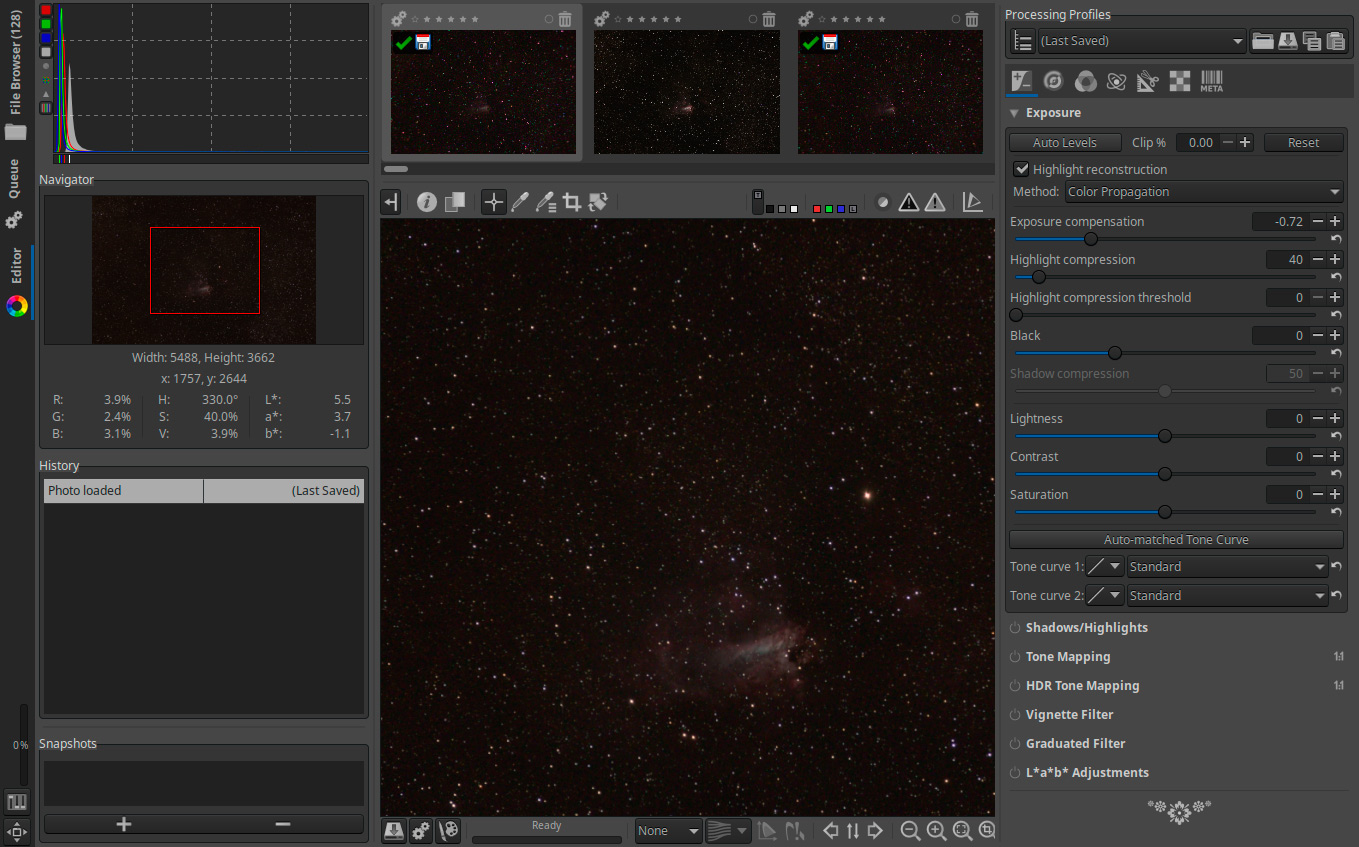The width and height of the screenshot is (1359, 847).
Task: Click the white balance picker tool
Action: pos(519,202)
